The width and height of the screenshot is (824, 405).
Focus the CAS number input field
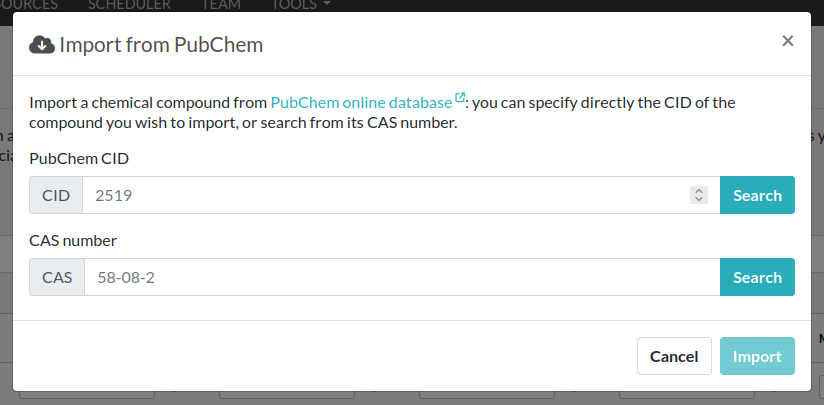coord(401,277)
